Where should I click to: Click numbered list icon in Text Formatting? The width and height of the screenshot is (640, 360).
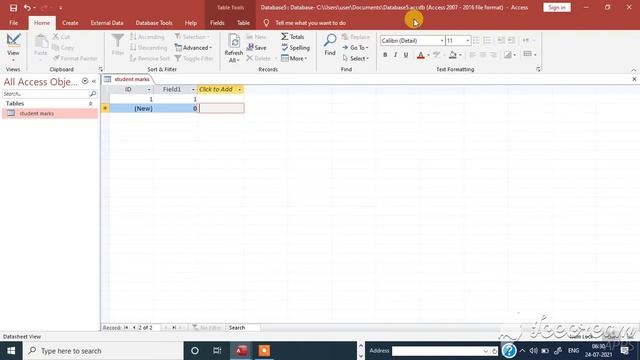click(487, 40)
